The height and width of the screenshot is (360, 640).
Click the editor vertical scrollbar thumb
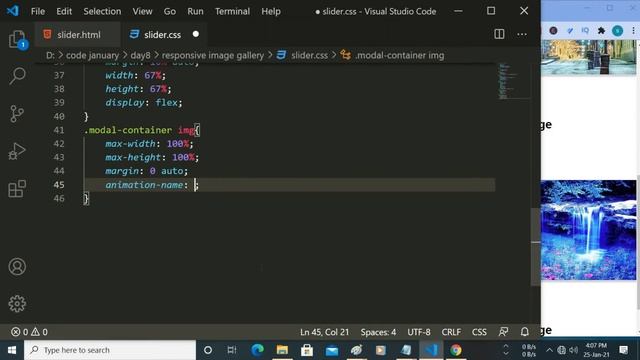tap(536, 247)
